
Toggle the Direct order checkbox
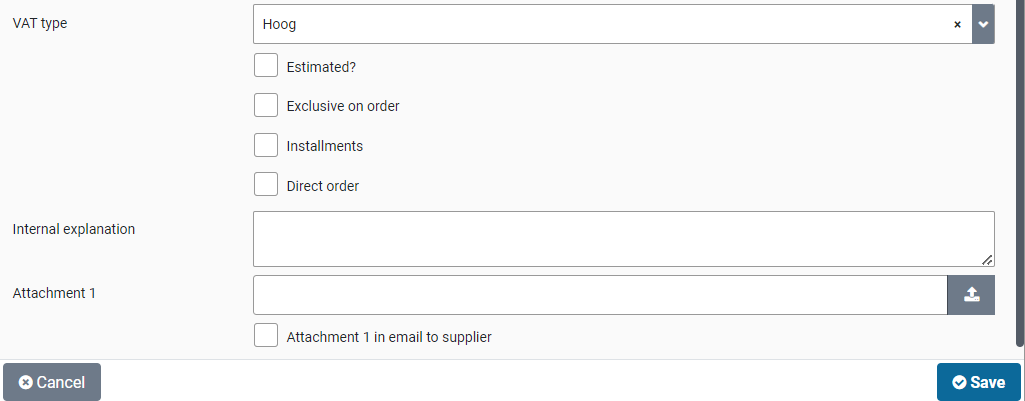266,185
